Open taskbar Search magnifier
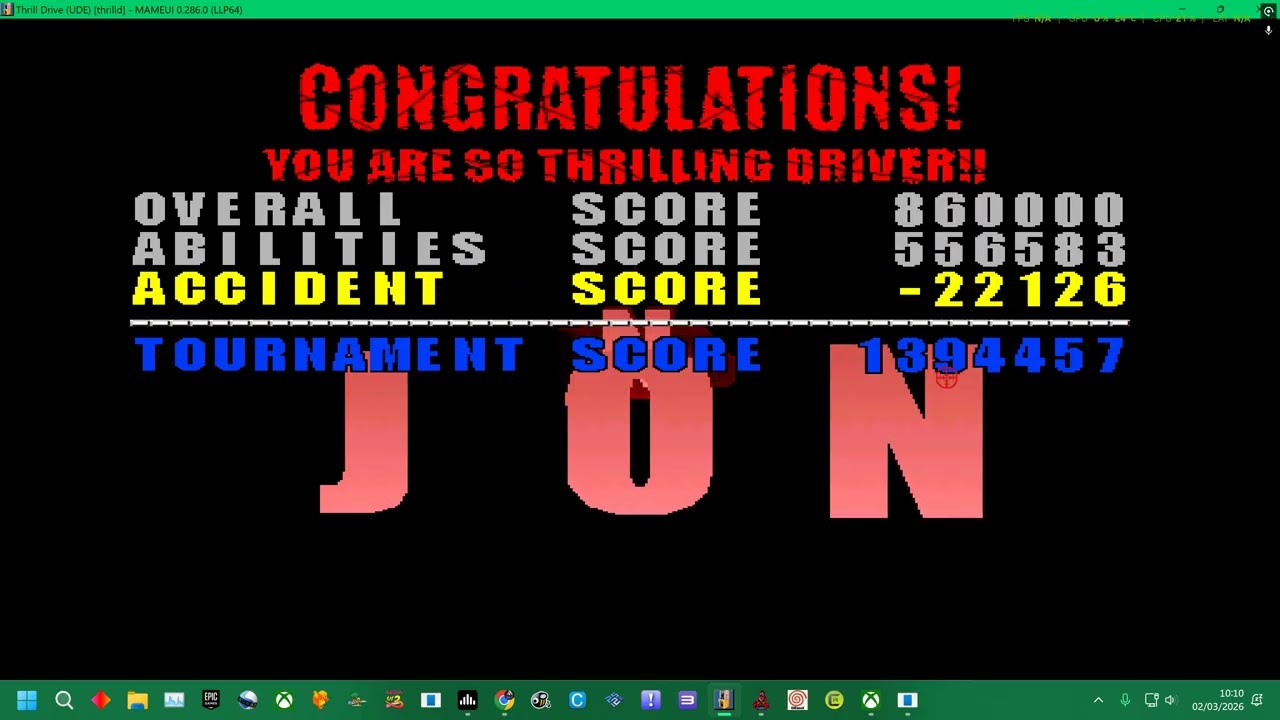 point(64,700)
